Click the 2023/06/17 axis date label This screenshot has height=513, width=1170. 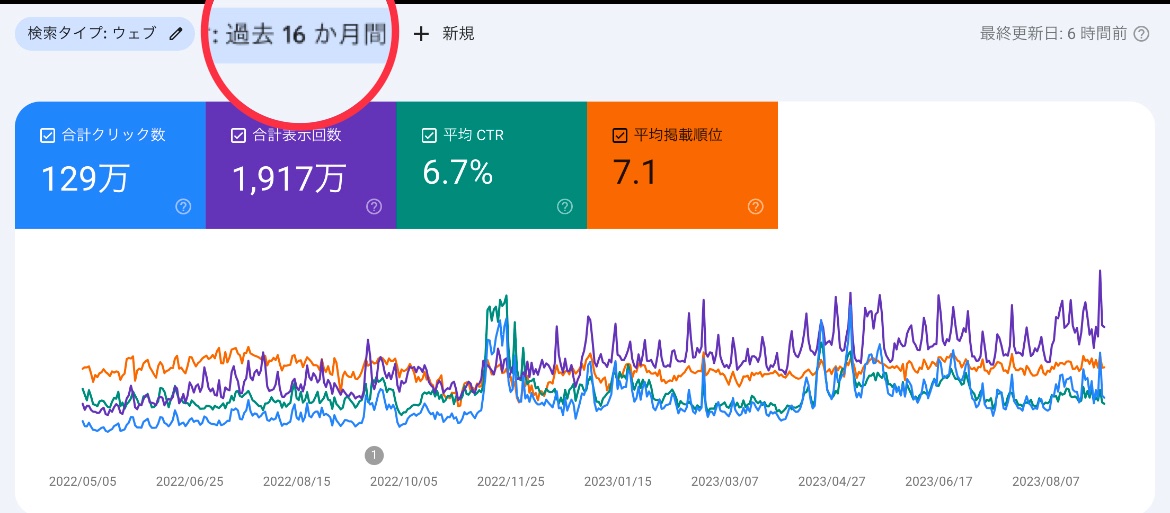939,482
